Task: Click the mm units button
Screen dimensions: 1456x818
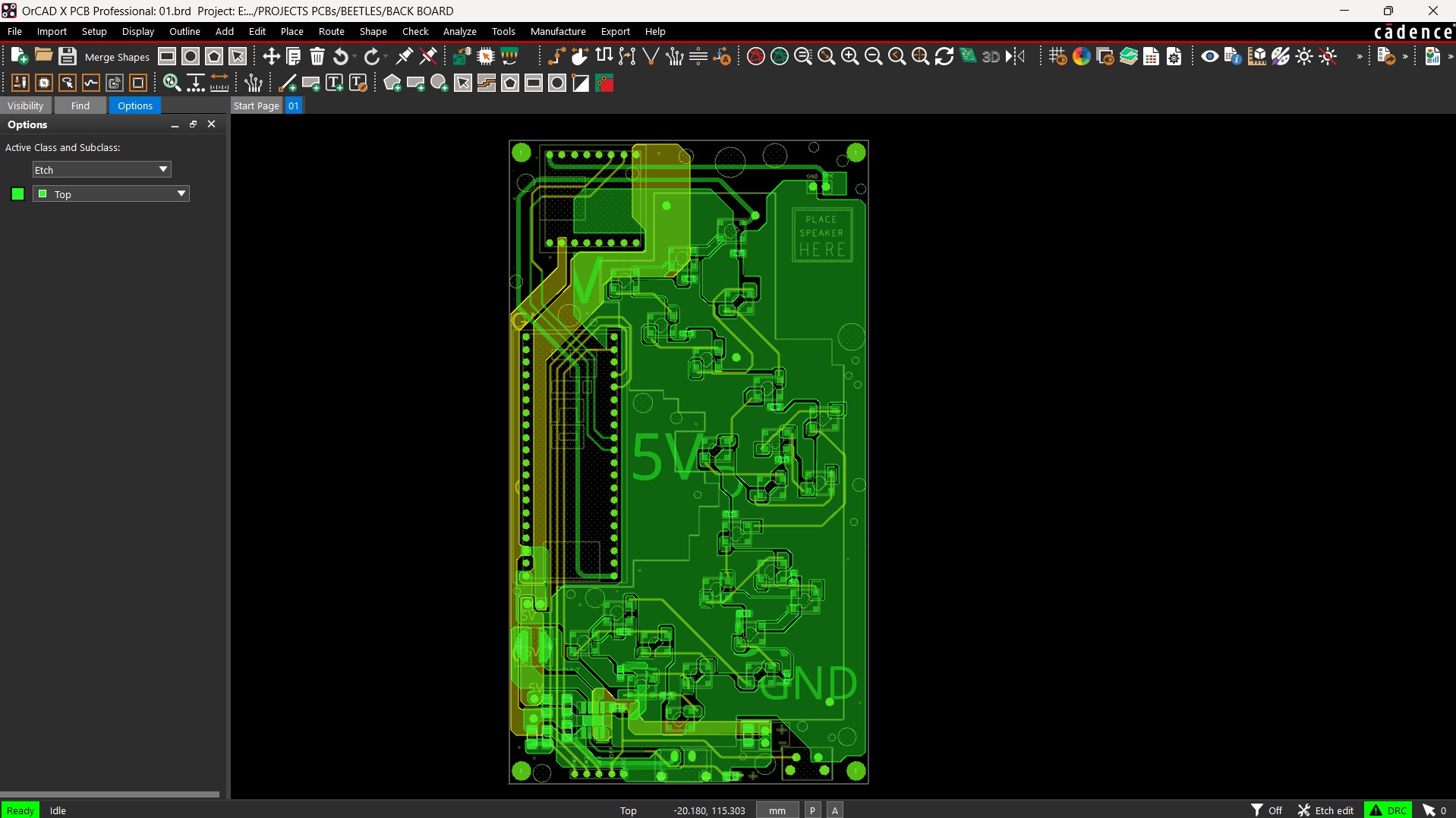Action: [x=777, y=810]
